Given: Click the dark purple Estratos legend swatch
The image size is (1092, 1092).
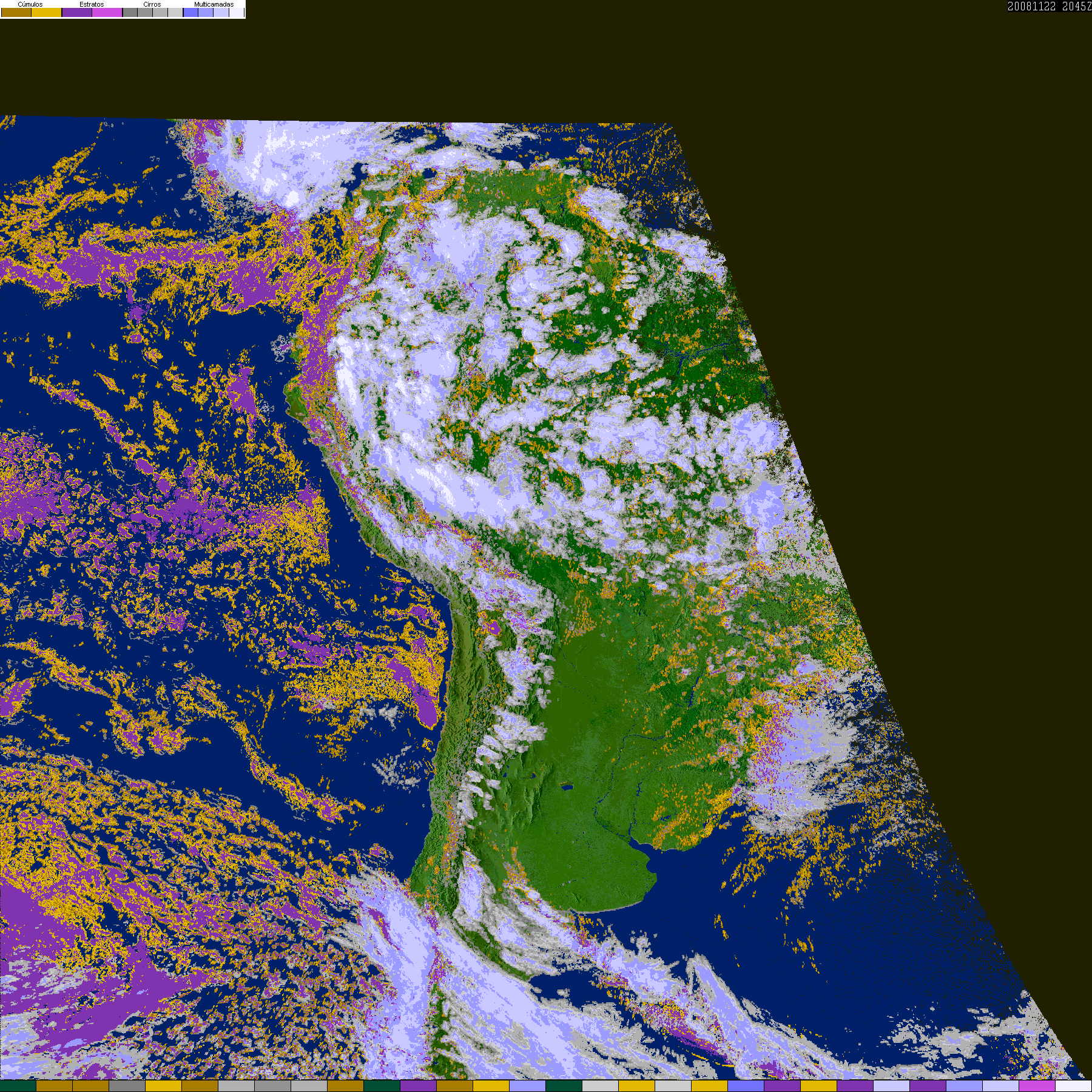Looking at the screenshot, I should click(x=77, y=12).
